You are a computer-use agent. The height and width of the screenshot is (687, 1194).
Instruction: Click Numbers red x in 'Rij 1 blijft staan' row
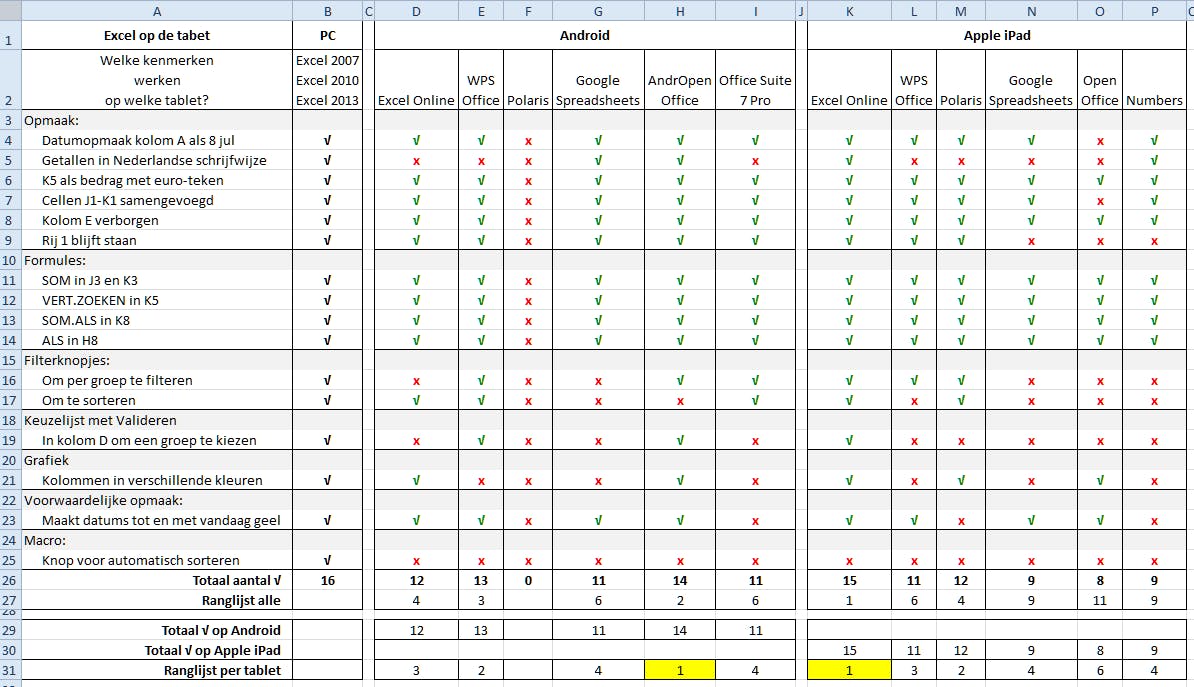coord(1154,241)
